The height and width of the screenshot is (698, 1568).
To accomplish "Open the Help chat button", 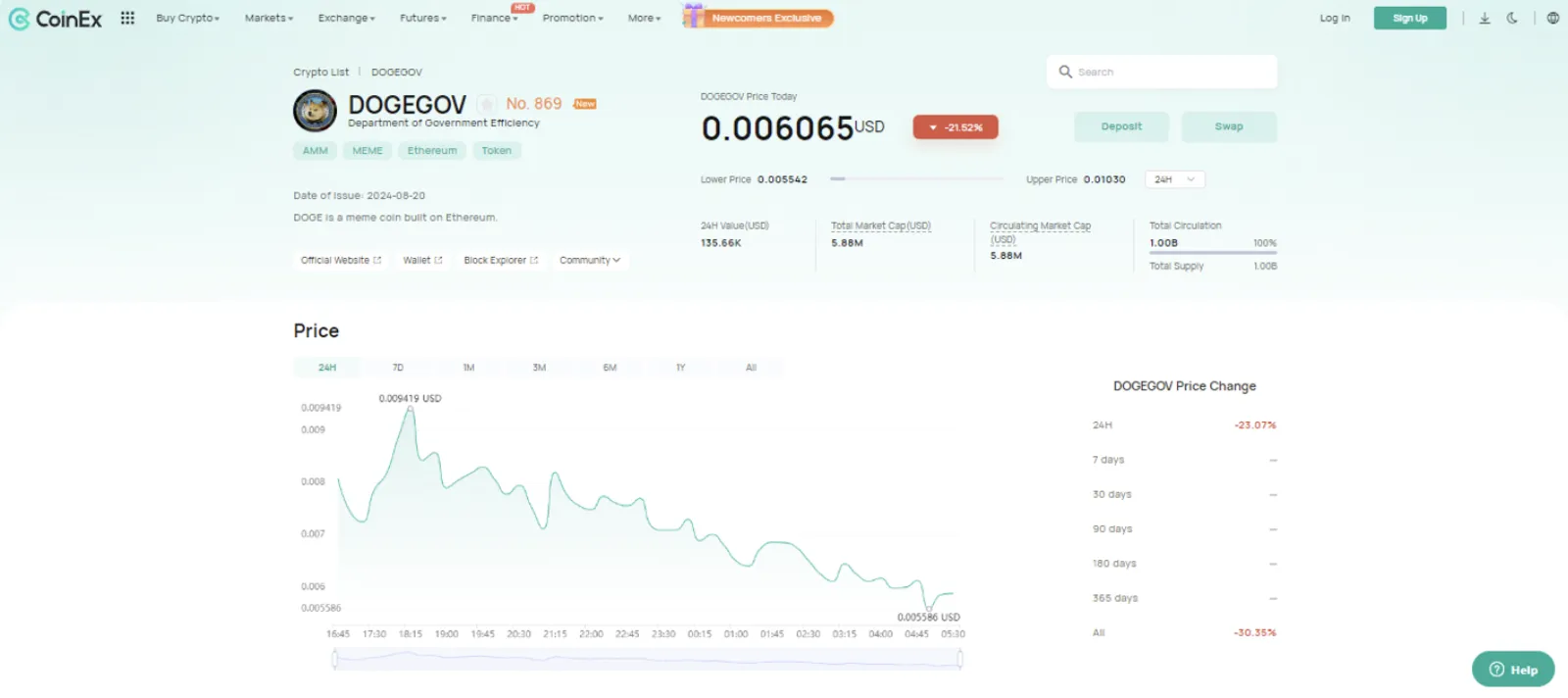I will pos(1512,670).
